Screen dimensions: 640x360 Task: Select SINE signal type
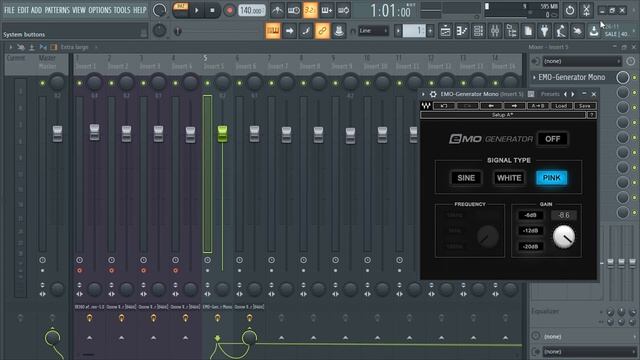pyautogui.click(x=466, y=178)
